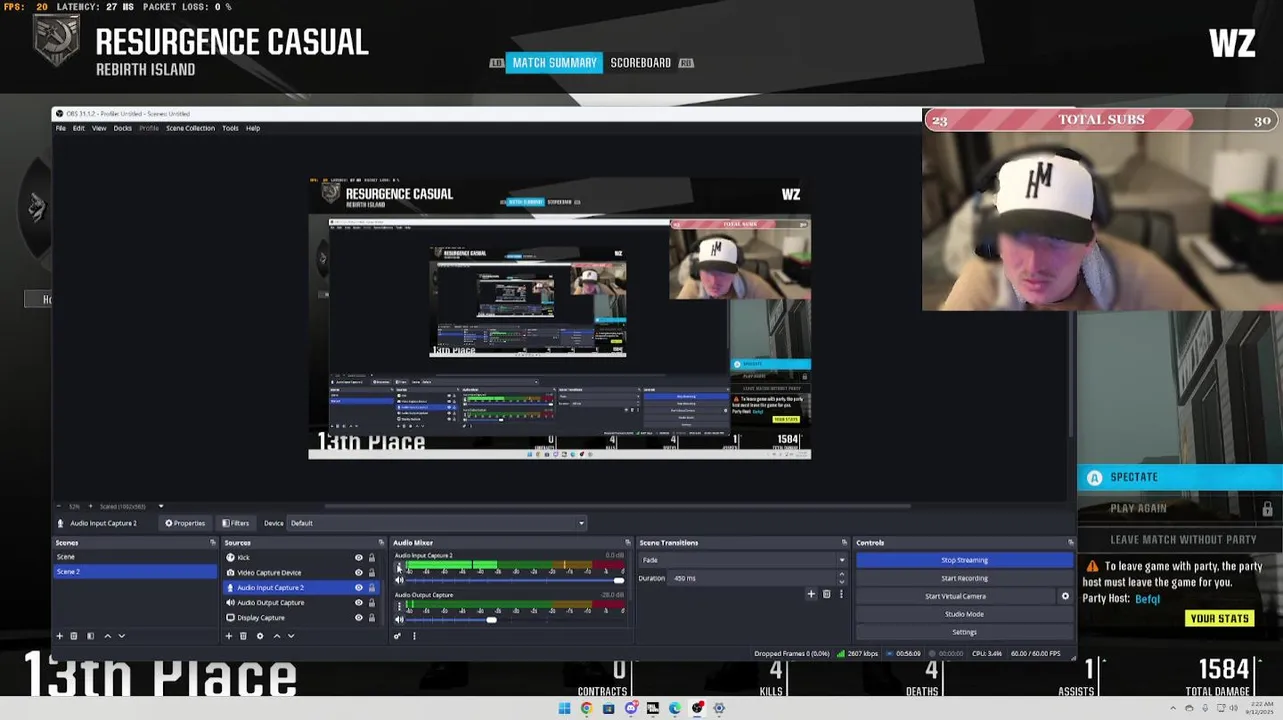Hide the Audio Input Capture 2 source
The image size is (1283, 720).
(359, 588)
